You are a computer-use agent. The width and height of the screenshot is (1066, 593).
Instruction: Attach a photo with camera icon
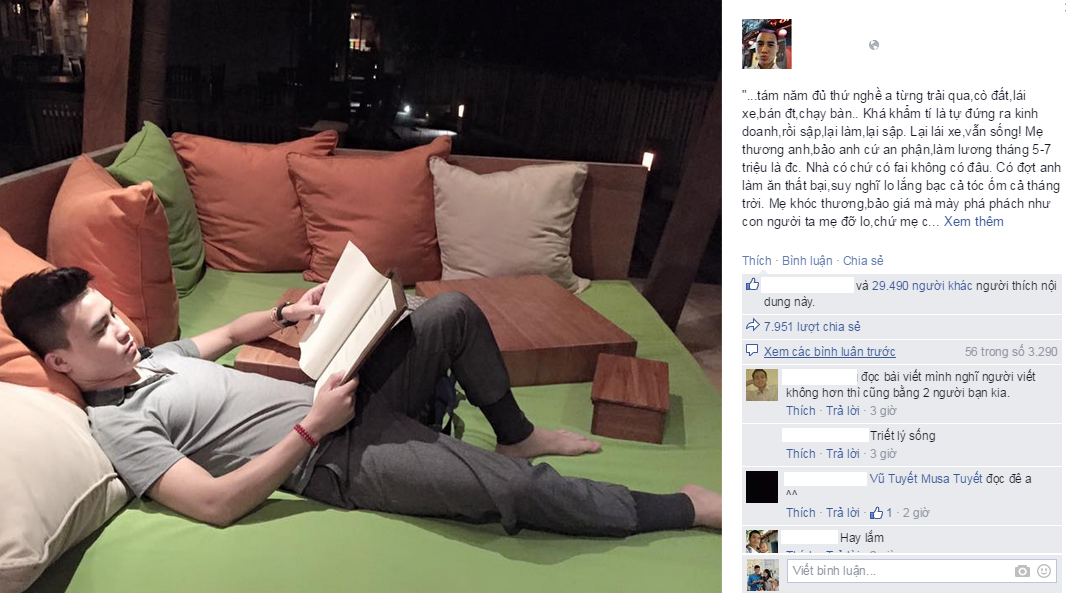[1022, 571]
